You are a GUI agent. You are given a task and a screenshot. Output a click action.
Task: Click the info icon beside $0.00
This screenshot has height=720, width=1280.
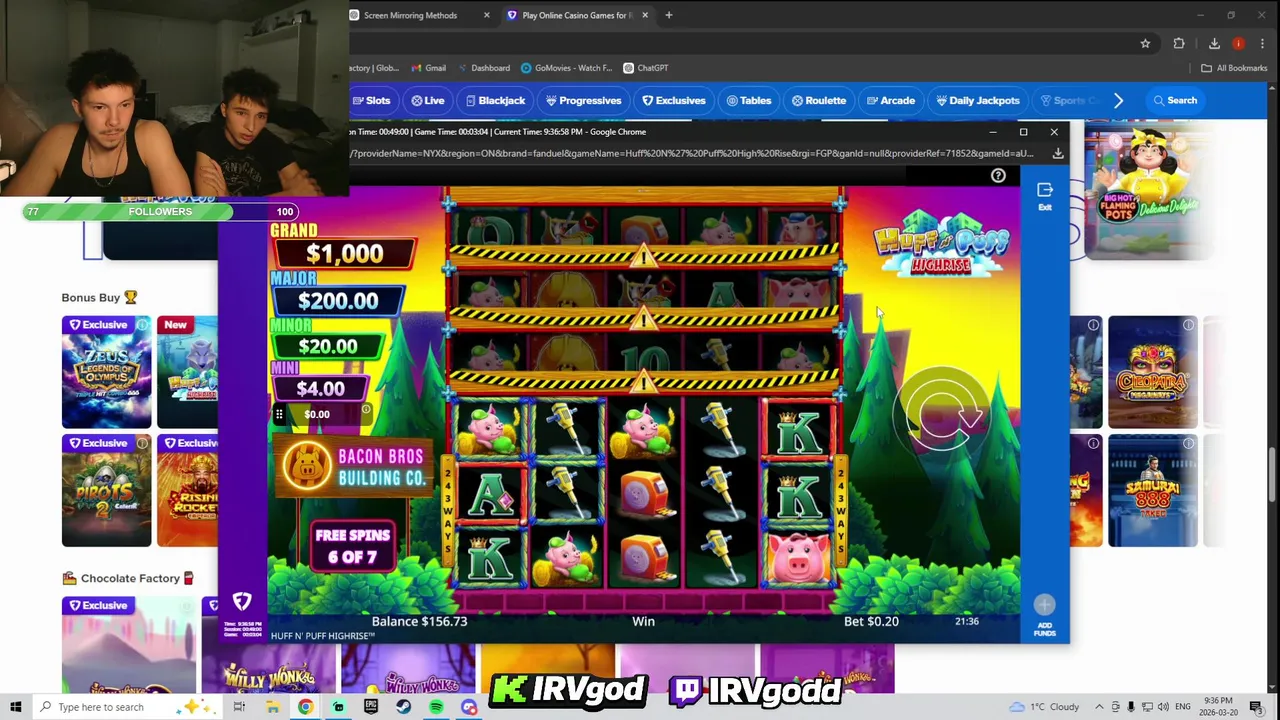coord(366,411)
